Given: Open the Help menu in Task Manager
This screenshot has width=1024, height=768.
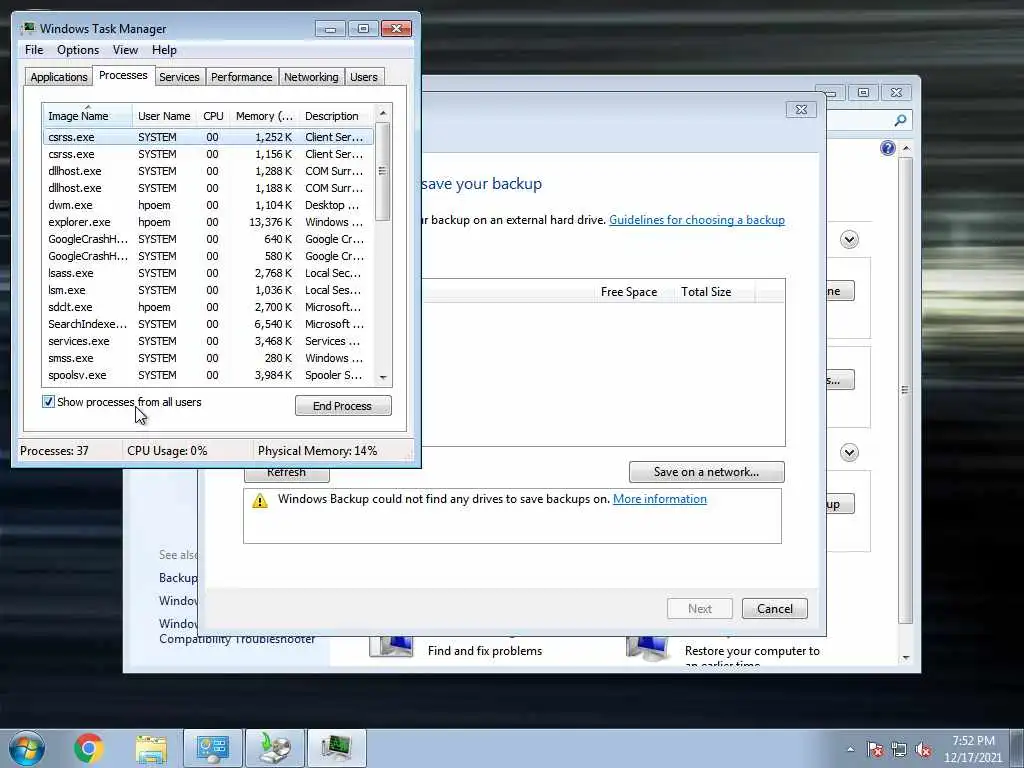Looking at the screenshot, I should coord(164,50).
